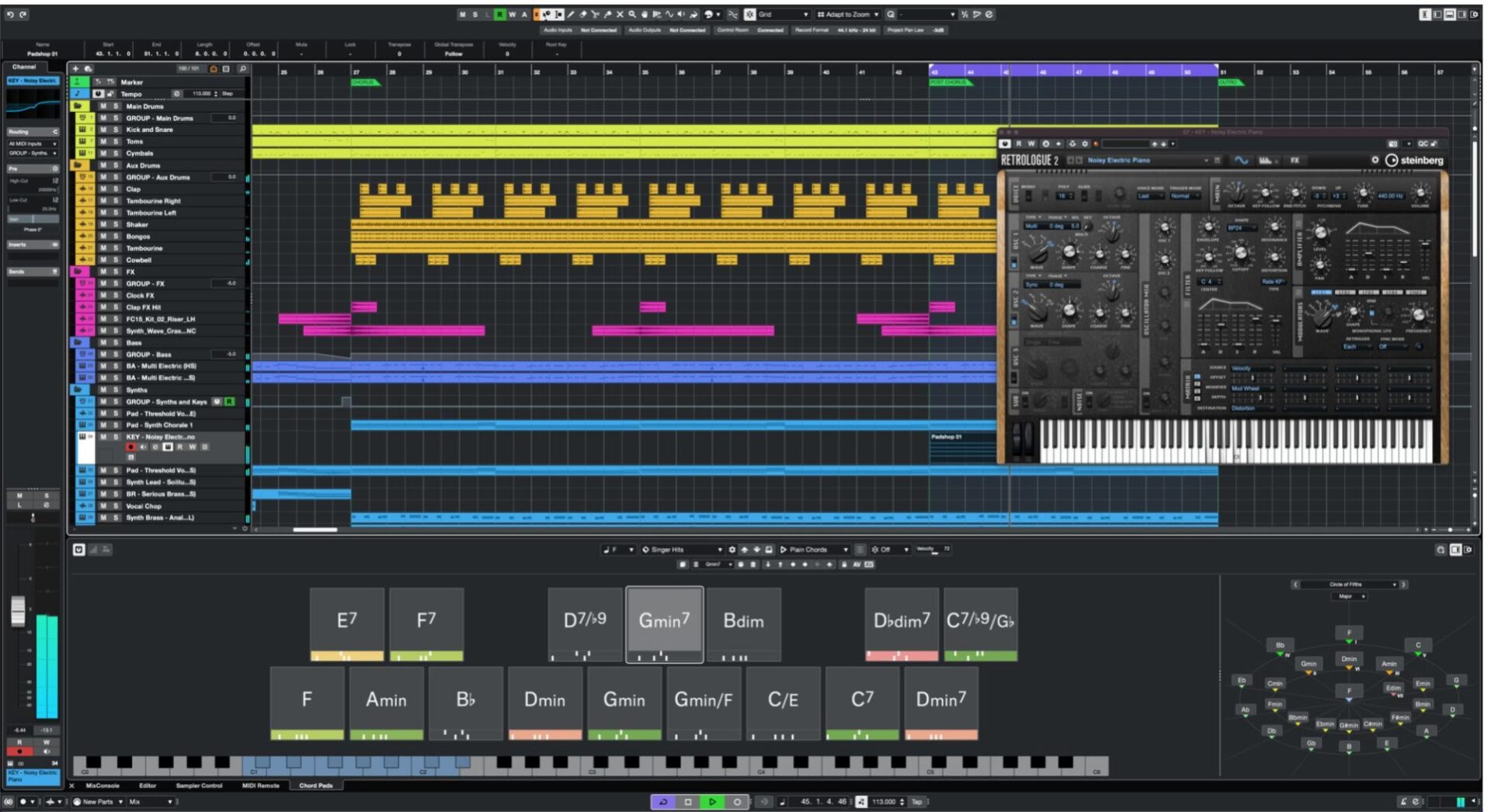Click the undo arrow icon
1491x812 pixels.
10,14
